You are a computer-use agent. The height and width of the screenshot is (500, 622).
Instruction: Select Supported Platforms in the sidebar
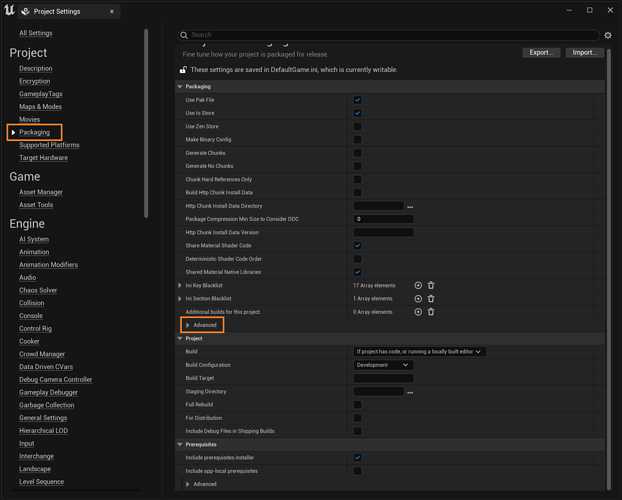point(49,145)
